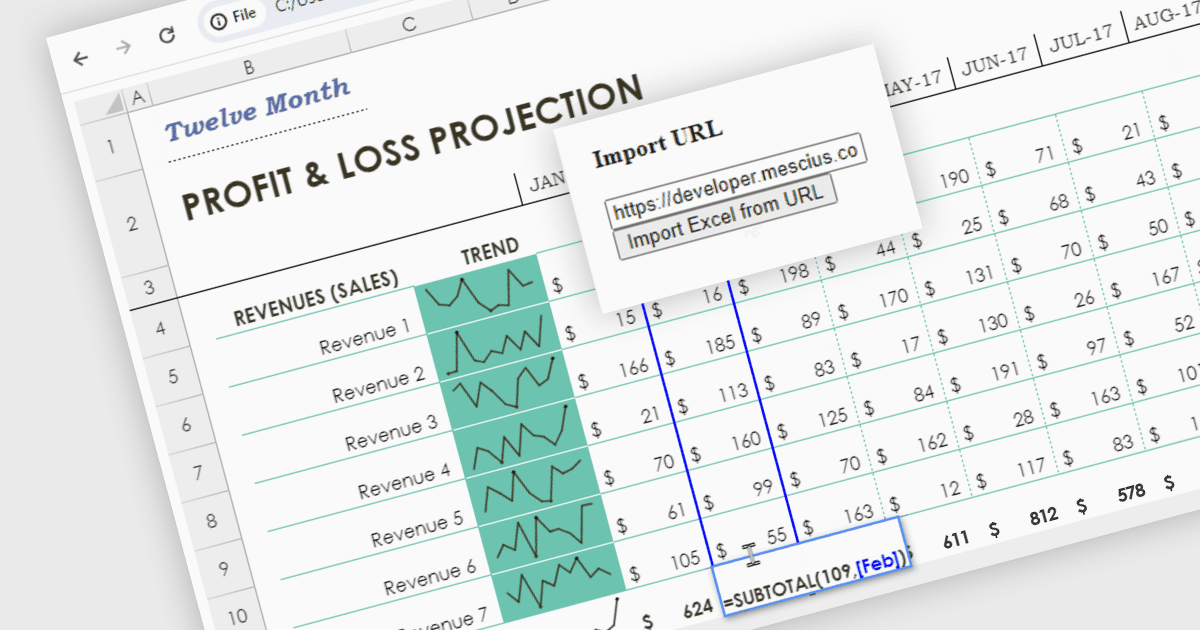Click the total cell showing 578

point(1131,493)
